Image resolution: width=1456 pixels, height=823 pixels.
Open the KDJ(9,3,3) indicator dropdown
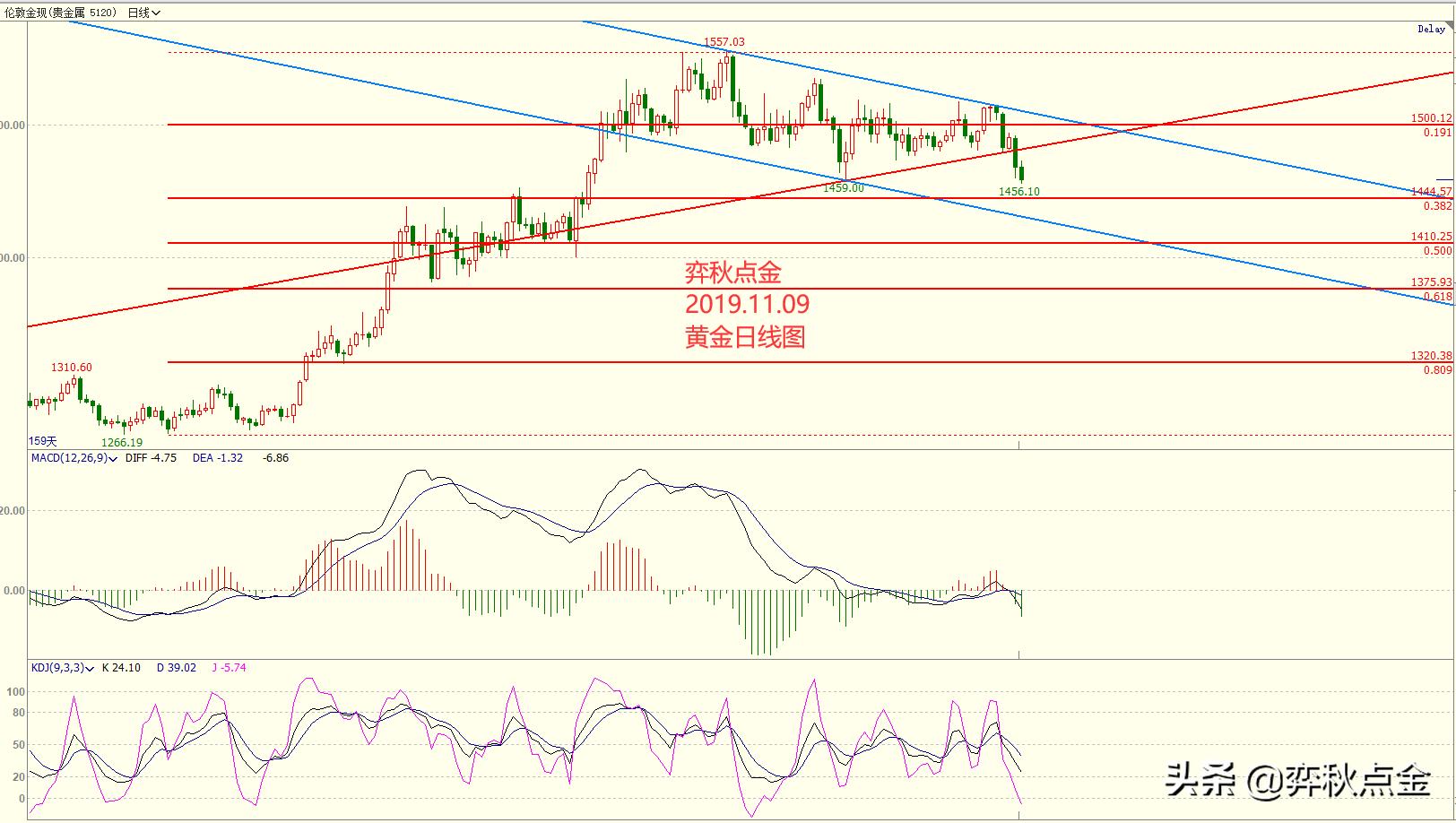62,668
